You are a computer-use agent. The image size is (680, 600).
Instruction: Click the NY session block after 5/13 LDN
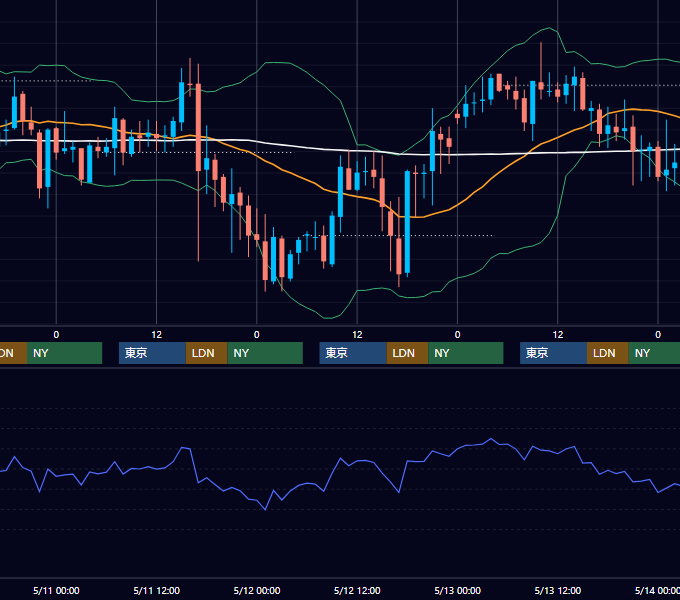pyautogui.click(x=654, y=353)
